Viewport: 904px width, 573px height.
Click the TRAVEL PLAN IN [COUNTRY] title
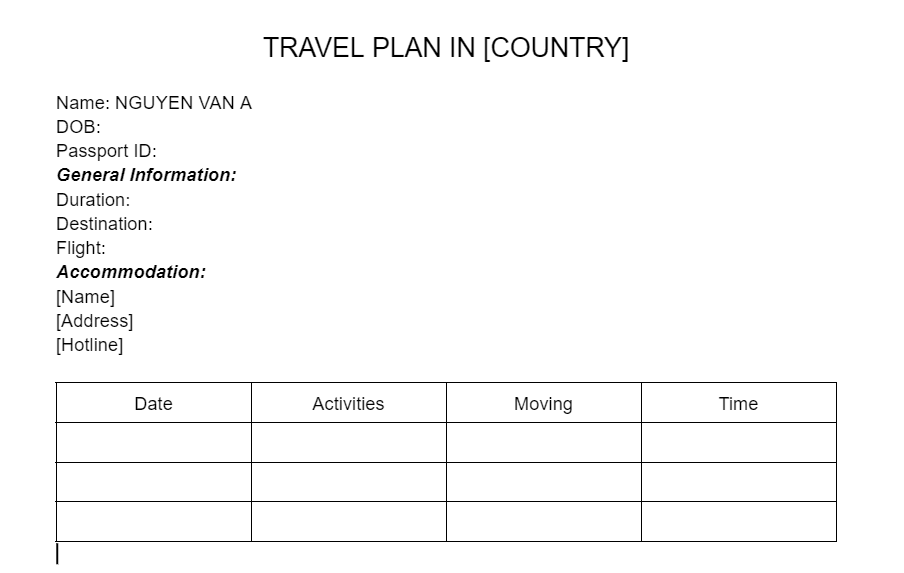[446, 48]
